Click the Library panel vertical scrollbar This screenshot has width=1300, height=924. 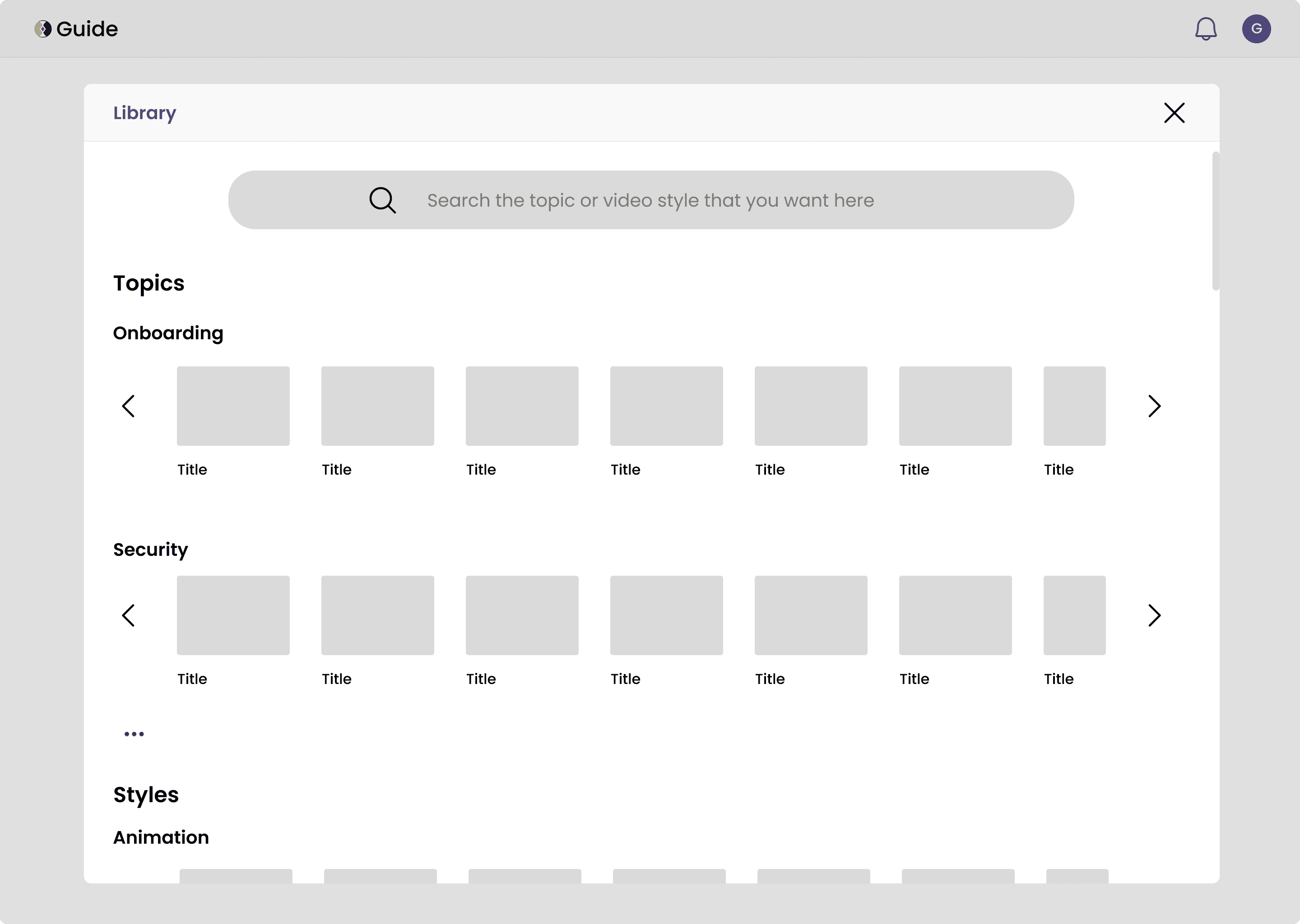(x=1216, y=222)
